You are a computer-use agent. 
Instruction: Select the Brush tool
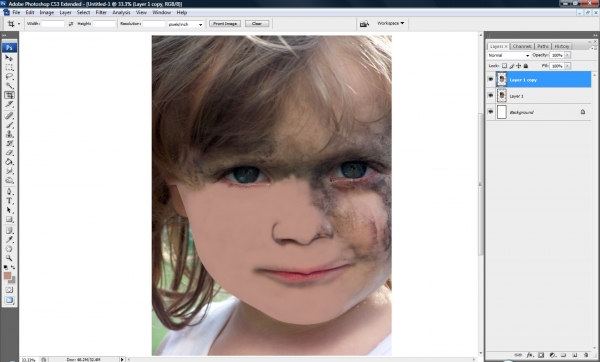(x=9, y=125)
